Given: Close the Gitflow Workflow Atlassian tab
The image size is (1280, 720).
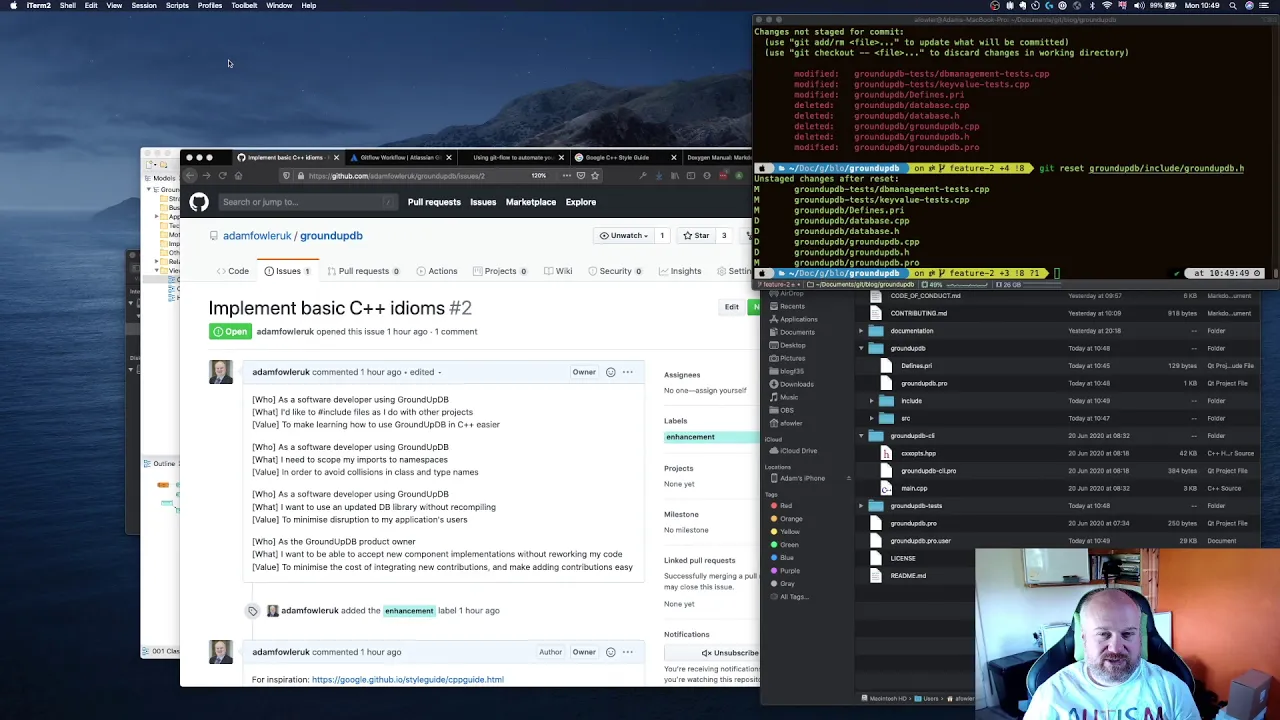Looking at the screenshot, I should click(x=449, y=157).
